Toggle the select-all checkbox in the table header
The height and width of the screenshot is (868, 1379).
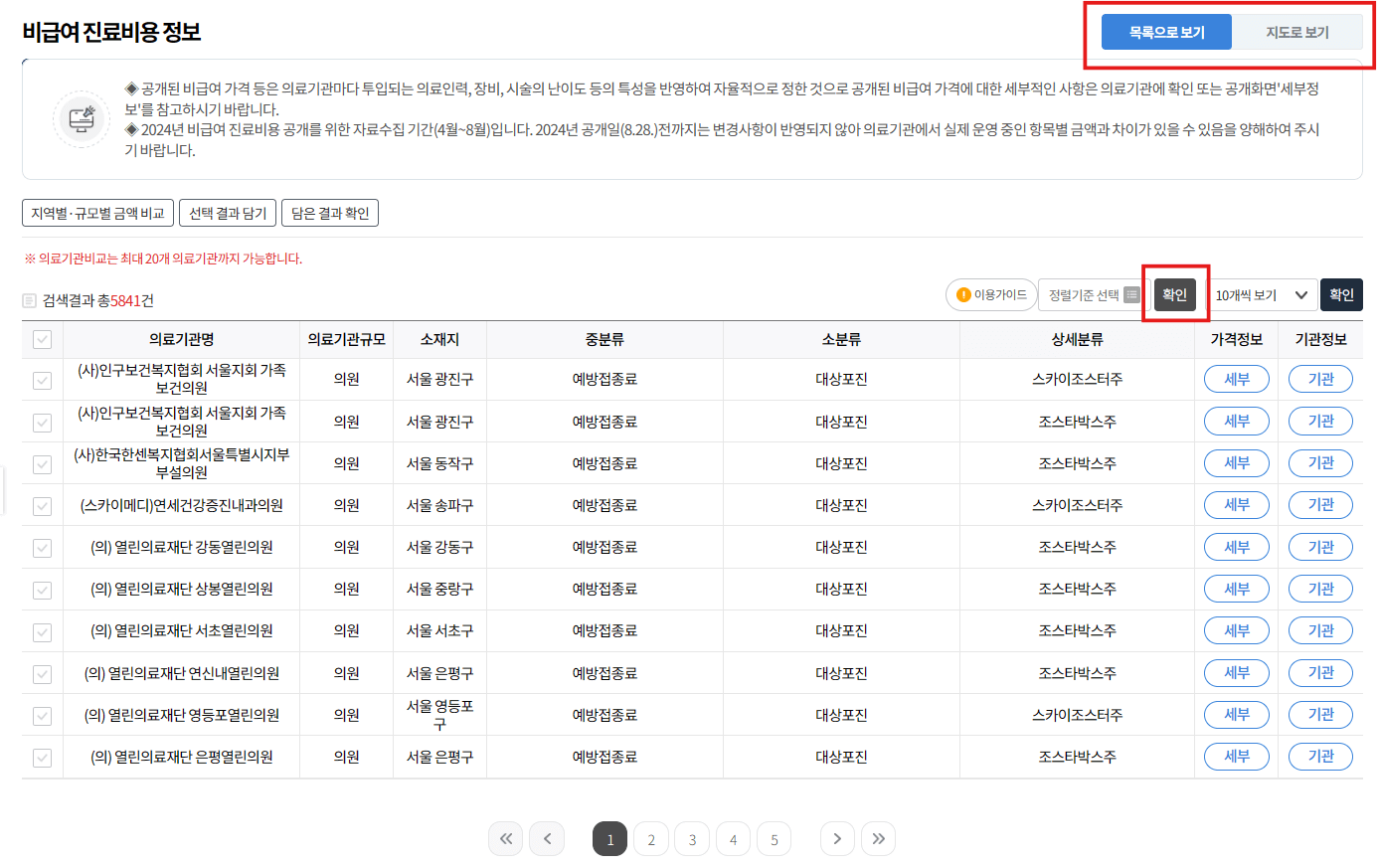41,340
